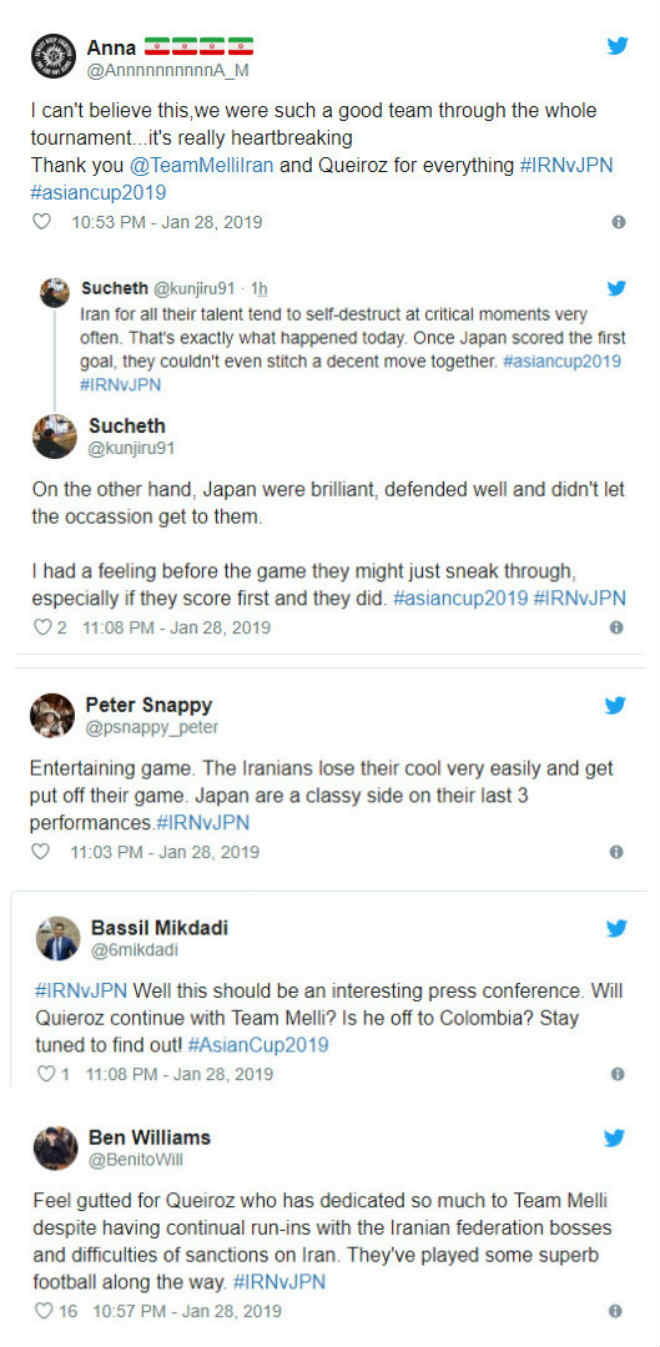This screenshot has width=660, height=1347.
Task: Like Anna's heartbreaking tweet with the heart icon
Action: pos(41,223)
